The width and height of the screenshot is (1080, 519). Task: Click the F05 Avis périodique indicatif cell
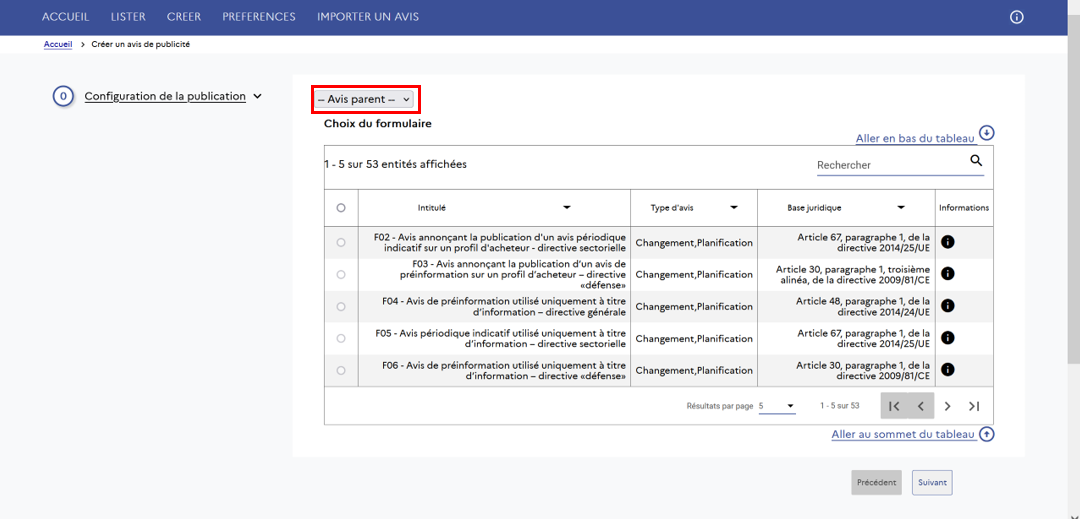(x=494, y=338)
